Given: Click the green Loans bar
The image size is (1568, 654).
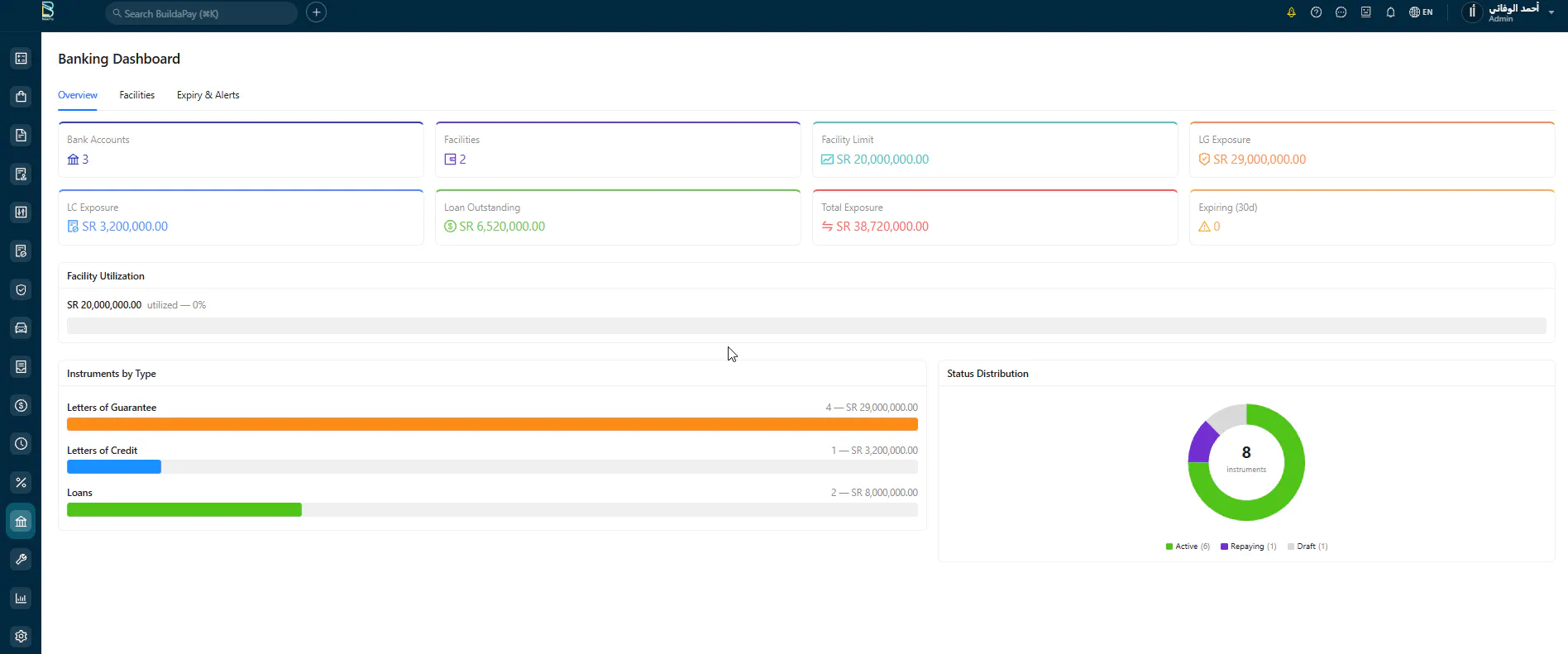Looking at the screenshot, I should [184, 509].
